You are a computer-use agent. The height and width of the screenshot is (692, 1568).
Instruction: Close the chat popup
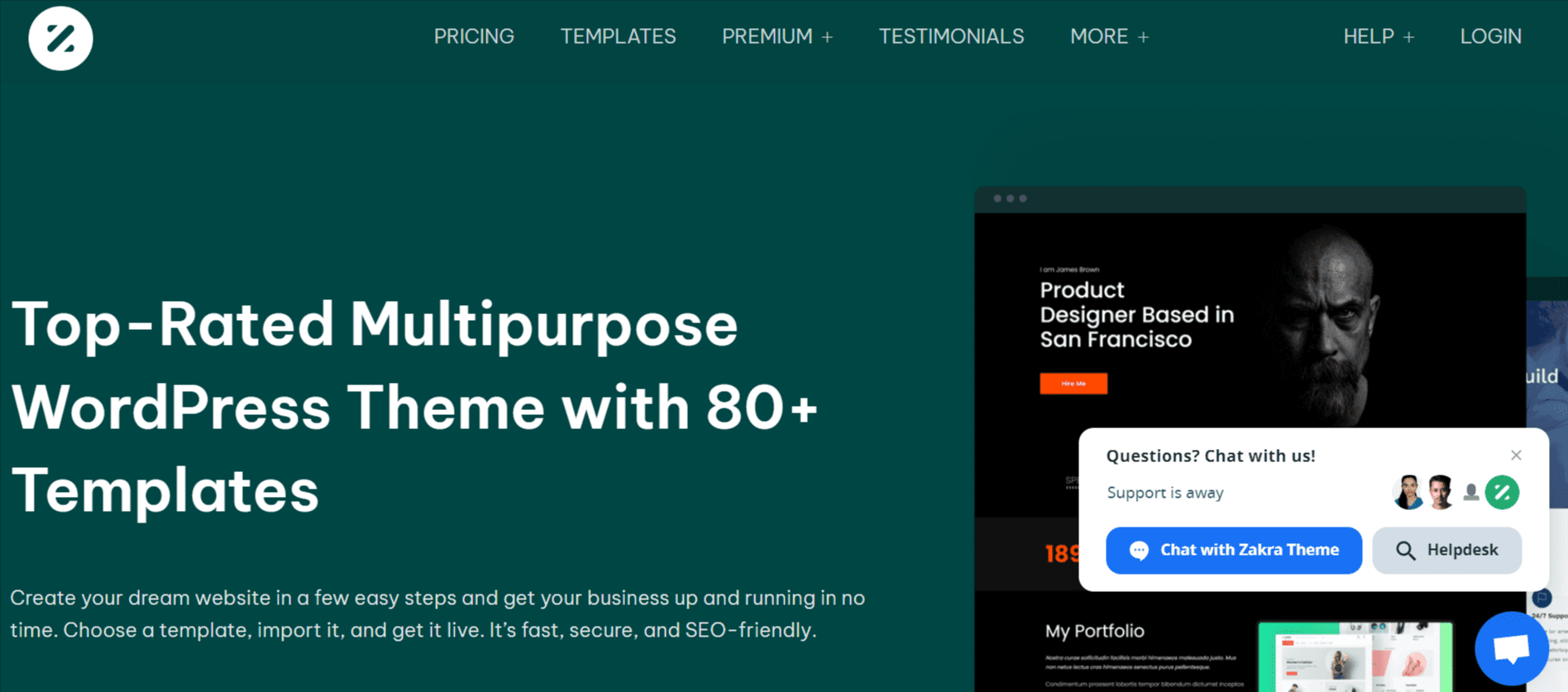pyautogui.click(x=1516, y=455)
